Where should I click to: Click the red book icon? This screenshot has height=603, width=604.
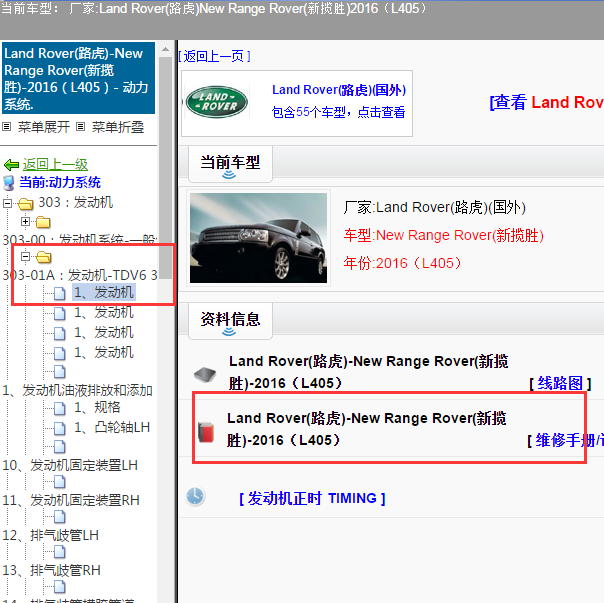click(206, 432)
